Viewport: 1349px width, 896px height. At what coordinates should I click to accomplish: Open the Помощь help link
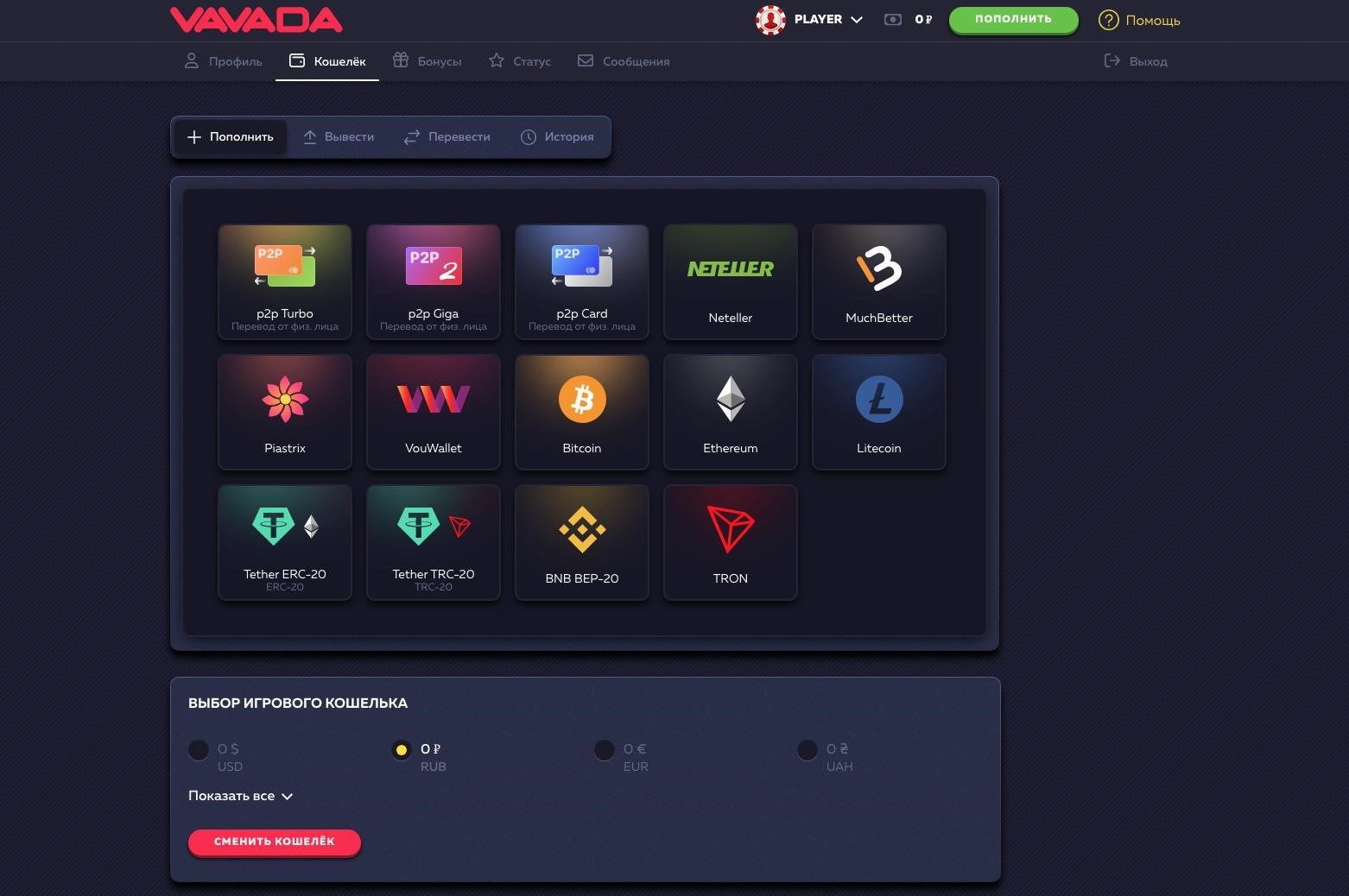tap(1139, 20)
